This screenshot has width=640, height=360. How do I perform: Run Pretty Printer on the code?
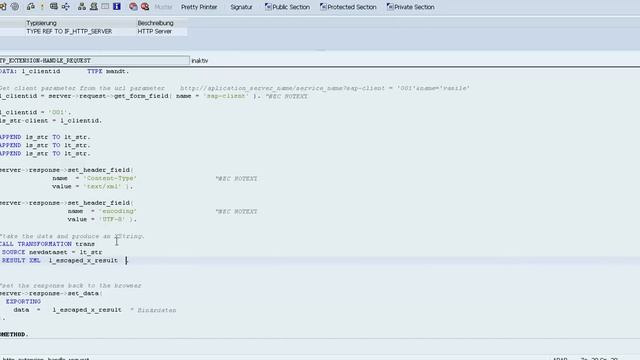tap(199, 7)
